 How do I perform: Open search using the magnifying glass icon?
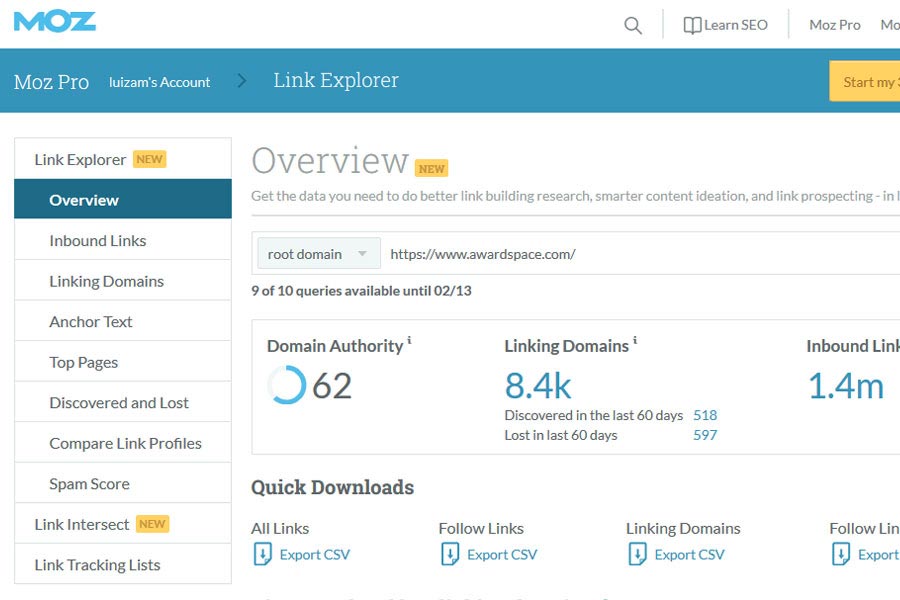[x=632, y=25]
